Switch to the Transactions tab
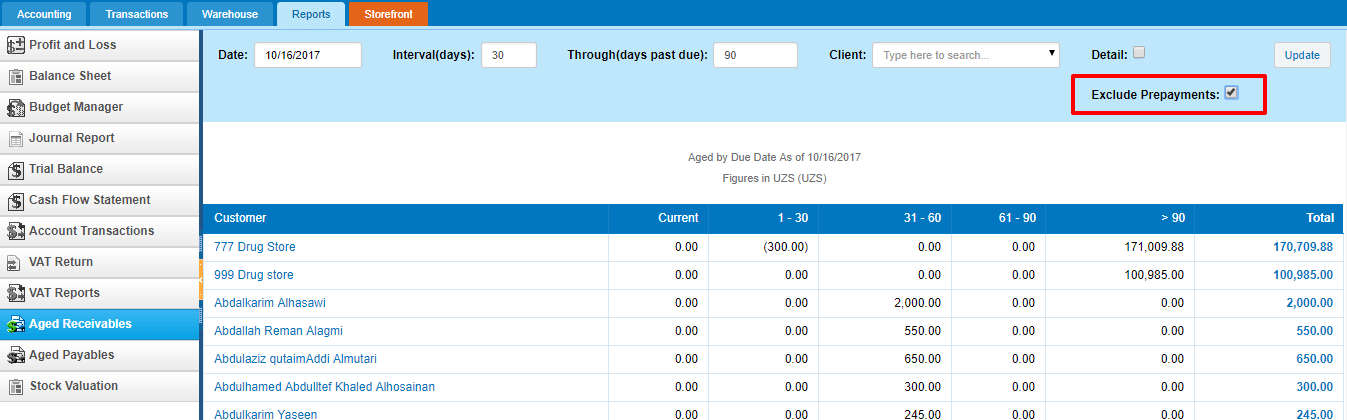1347x420 pixels. [137, 14]
